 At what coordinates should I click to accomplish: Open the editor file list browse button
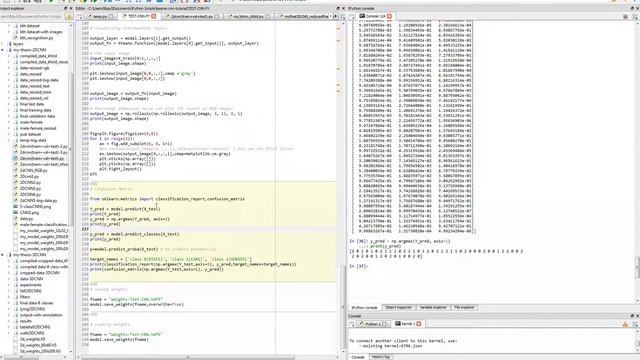point(80,16)
